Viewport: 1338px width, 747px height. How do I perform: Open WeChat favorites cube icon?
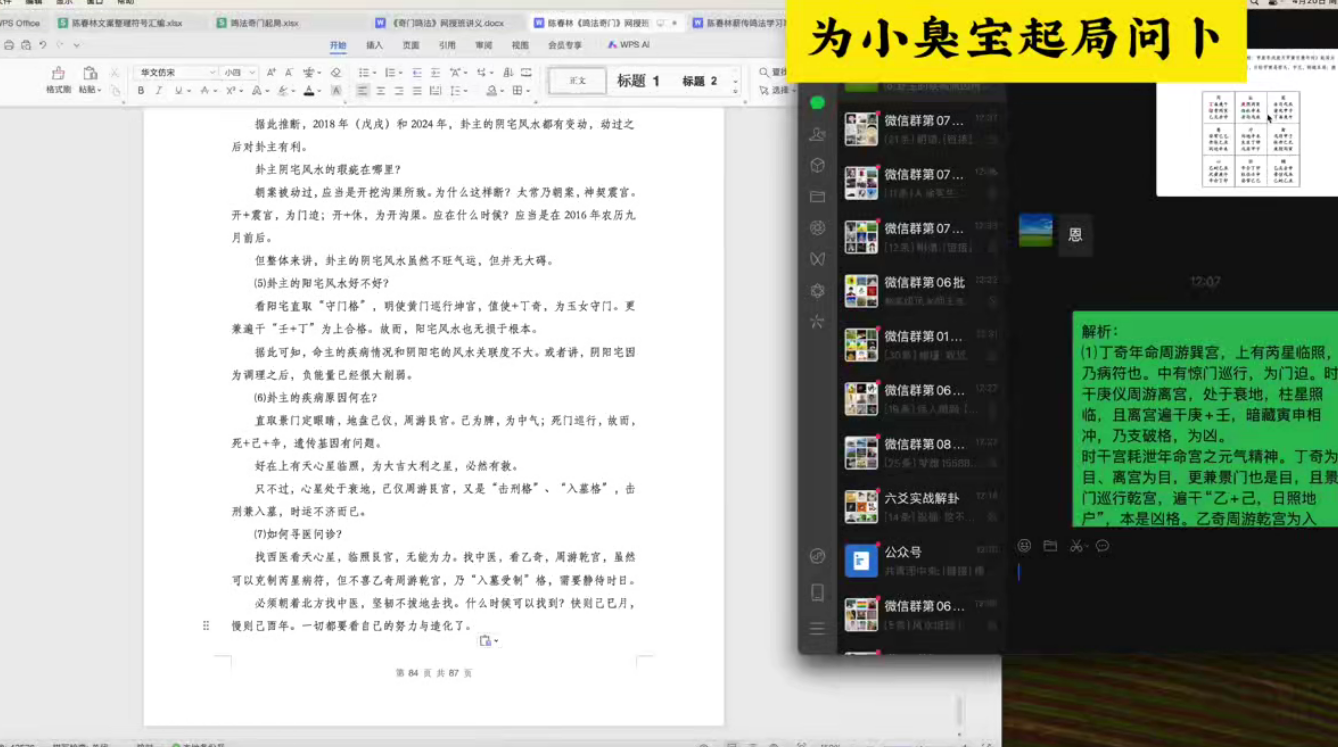(x=817, y=165)
